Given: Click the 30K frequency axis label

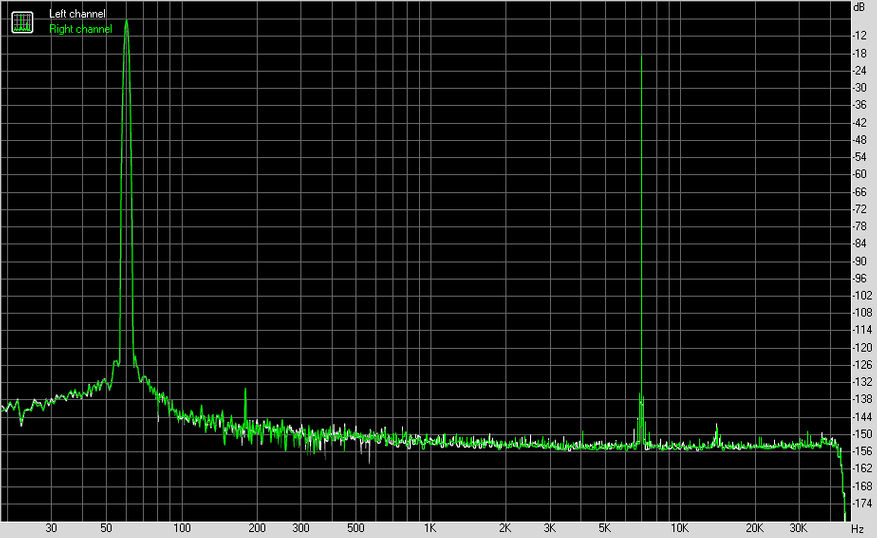Looking at the screenshot, I should coord(798,528).
